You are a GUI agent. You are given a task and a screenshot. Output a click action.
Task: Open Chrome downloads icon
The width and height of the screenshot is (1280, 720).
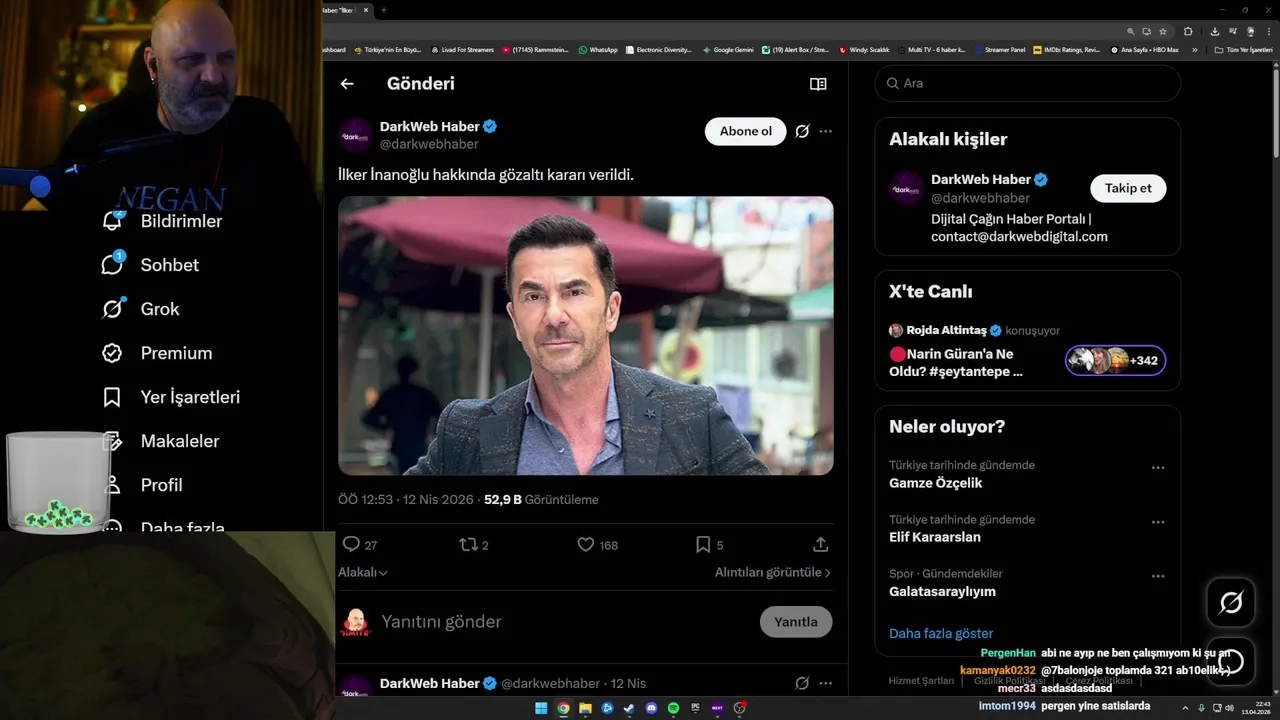pos(1215,31)
